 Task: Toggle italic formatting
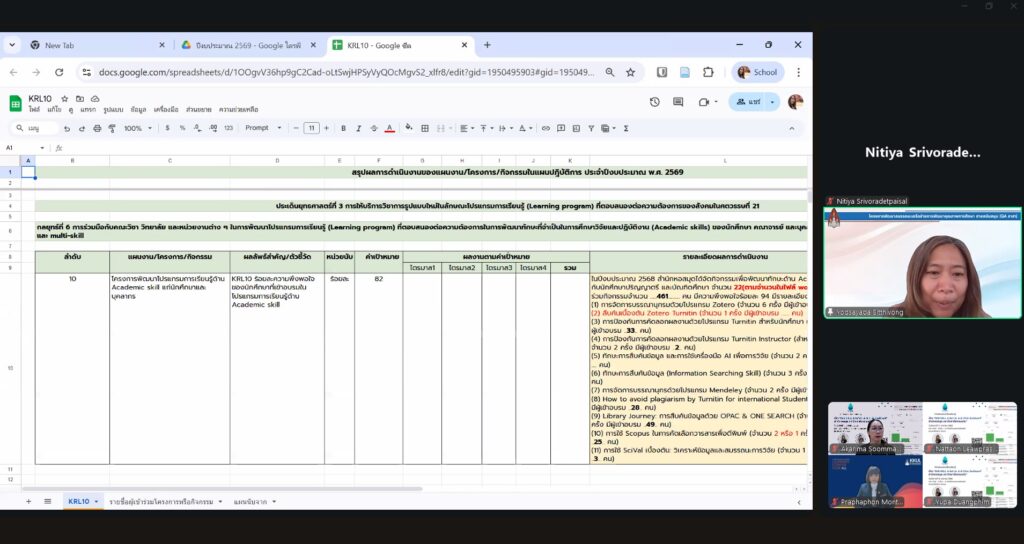tap(356, 128)
